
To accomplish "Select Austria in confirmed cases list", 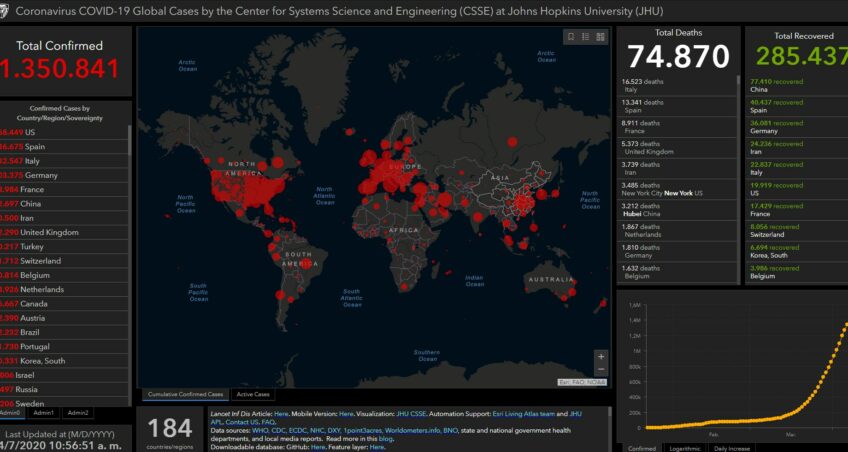I will [64, 318].
